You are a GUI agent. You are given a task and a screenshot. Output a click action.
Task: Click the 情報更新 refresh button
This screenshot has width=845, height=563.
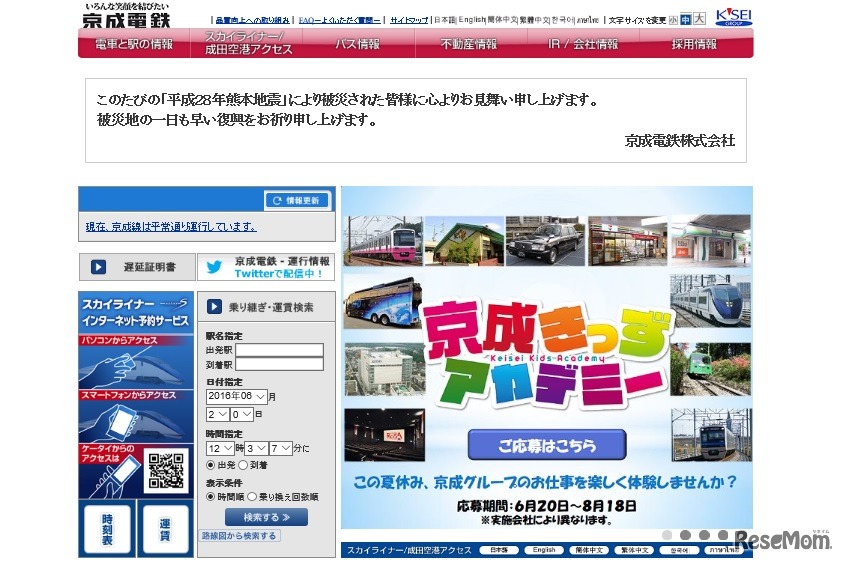[297, 200]
